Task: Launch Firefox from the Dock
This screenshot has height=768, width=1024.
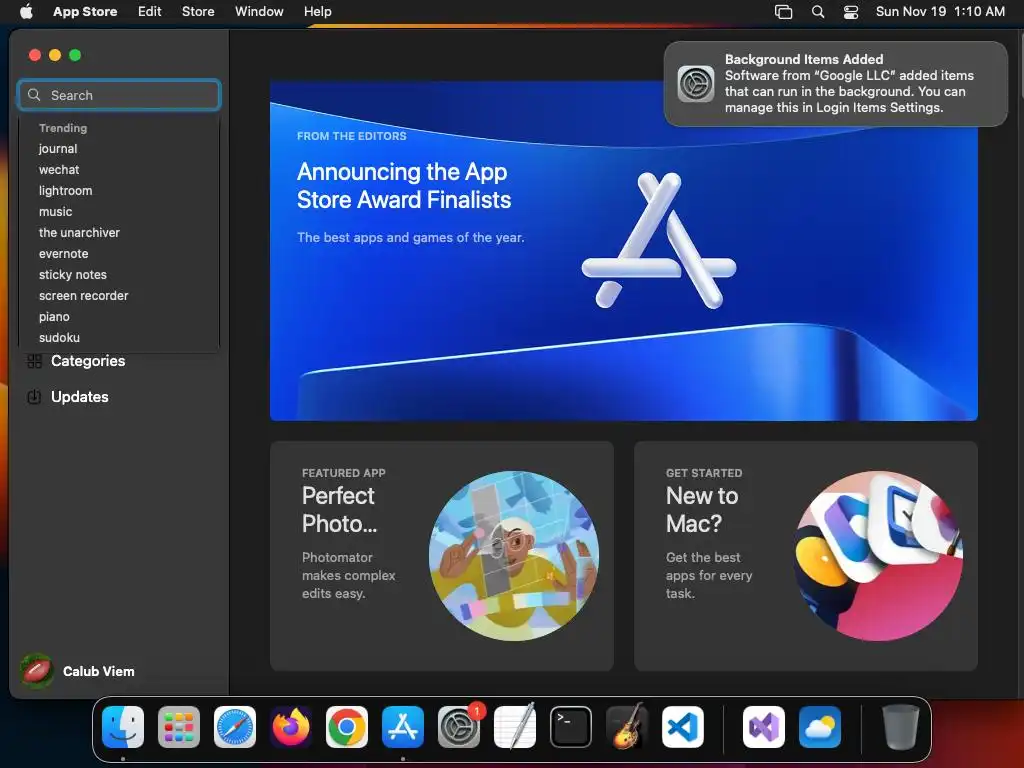Action: (291, 727)
